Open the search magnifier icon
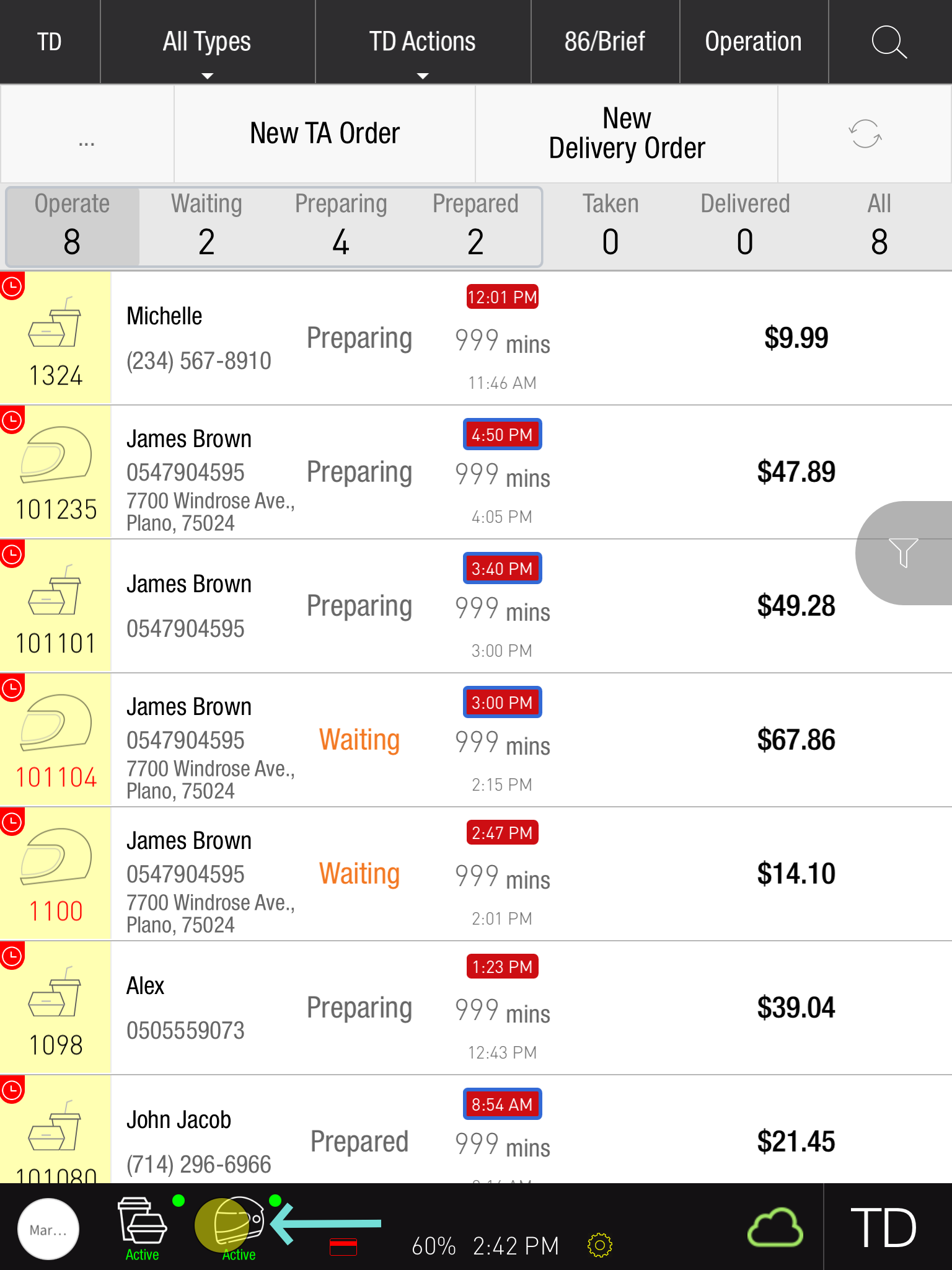The image size is (952, 1270). click(x=889, y=42)
